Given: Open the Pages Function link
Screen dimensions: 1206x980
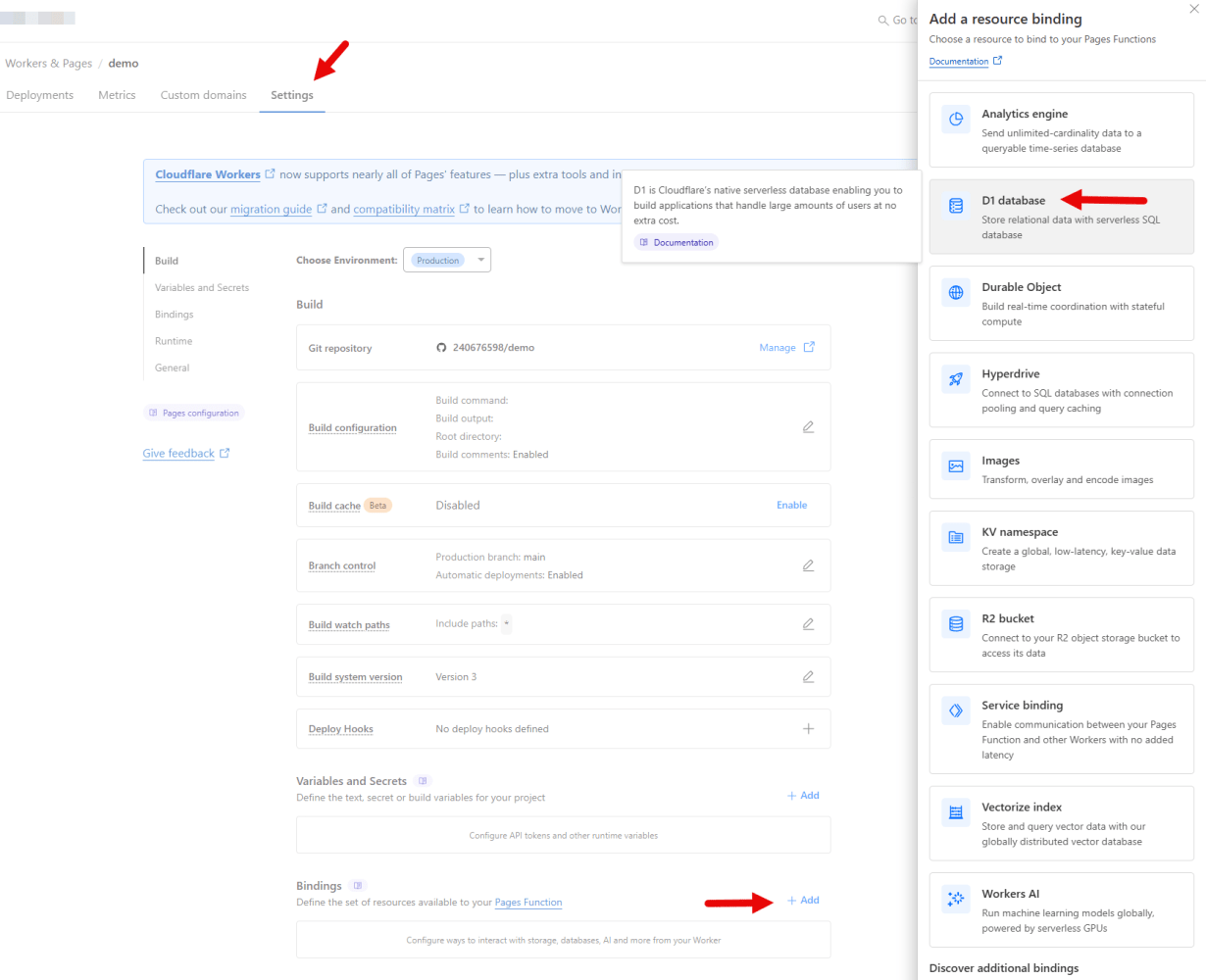Looking at the screenshot, I should (x=528, y=902).
